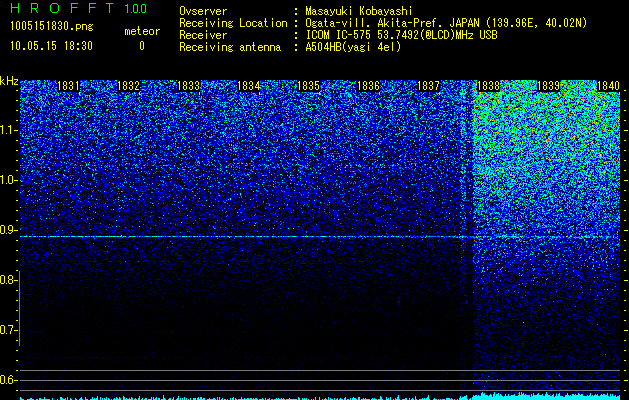The width and height of the screenshot is (629, 400).
Task: Click the A504HB(yagi 4el) antenna text
Action: [x=353, y=47]
